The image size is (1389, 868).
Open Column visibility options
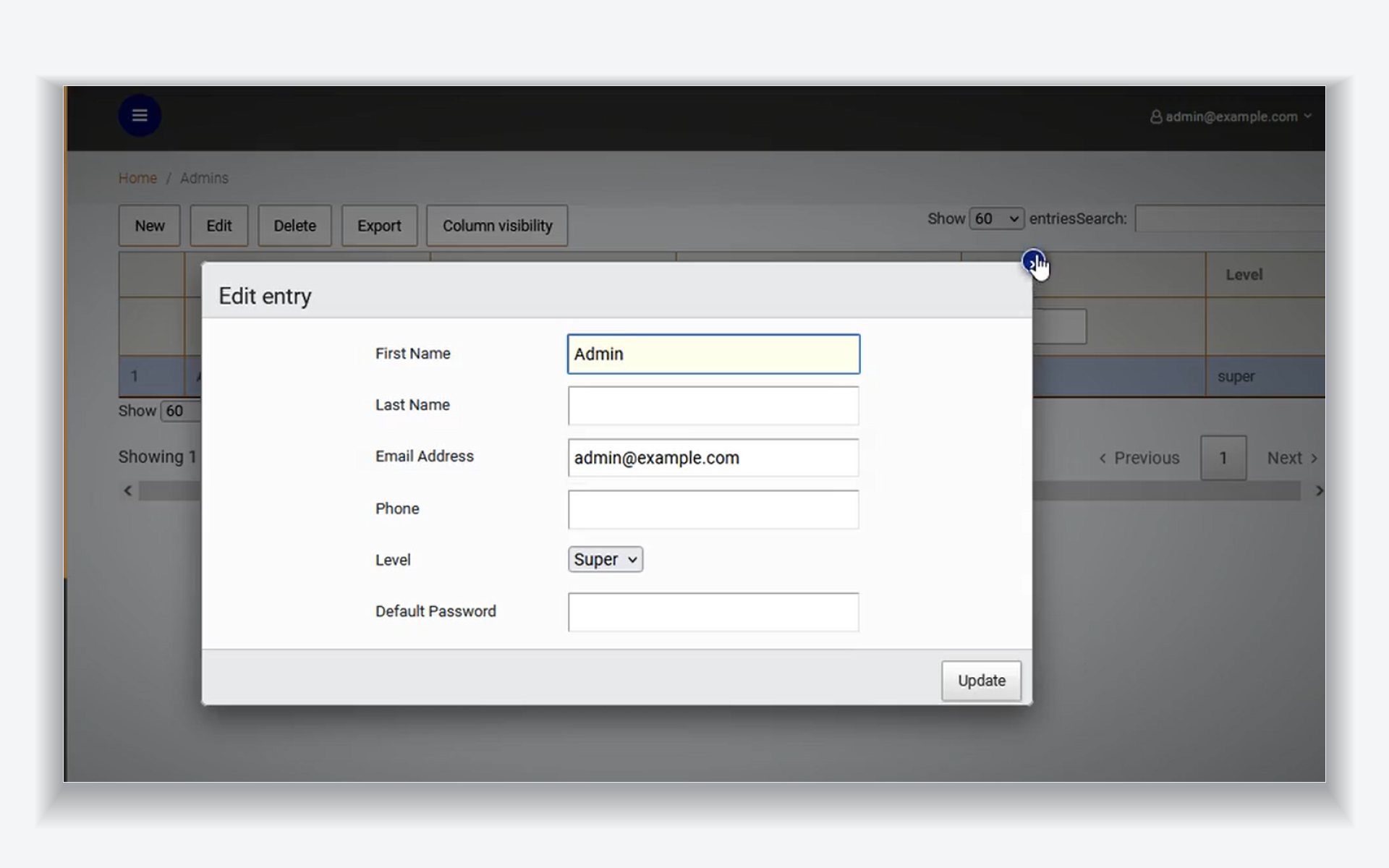497,226
